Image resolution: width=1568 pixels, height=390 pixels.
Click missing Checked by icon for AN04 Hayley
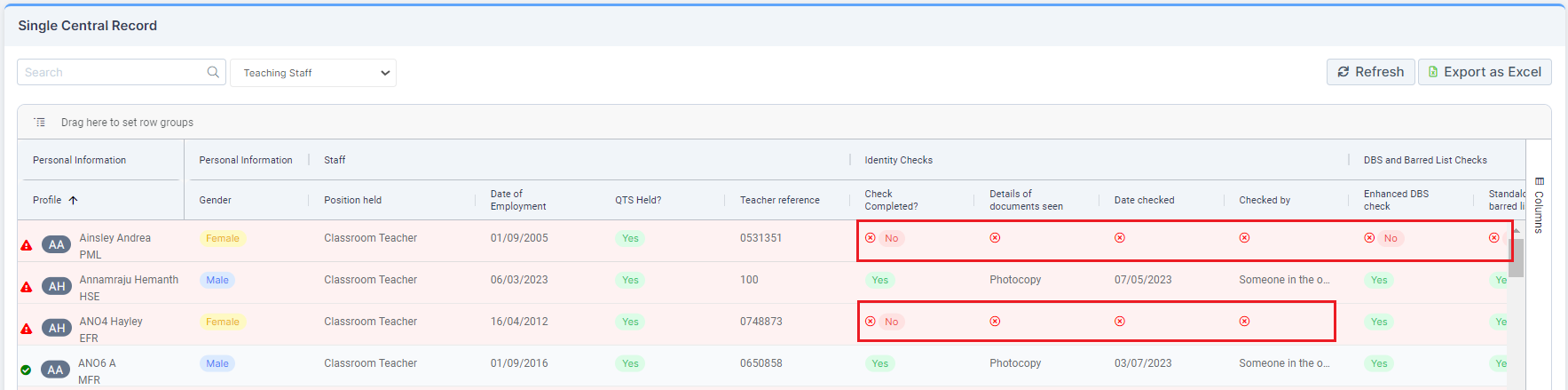click(1244, 322)
